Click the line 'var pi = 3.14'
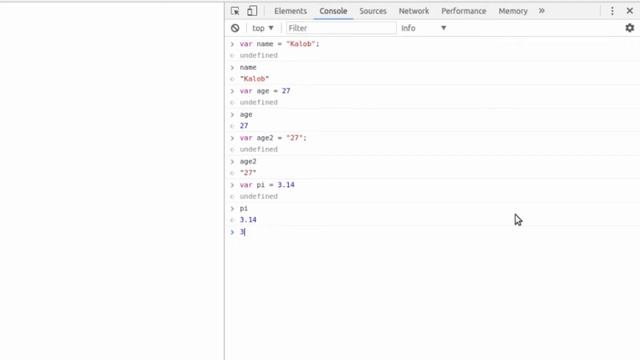Screen dimensions: 640x360 pyautogui.click(x=267, y=185)
